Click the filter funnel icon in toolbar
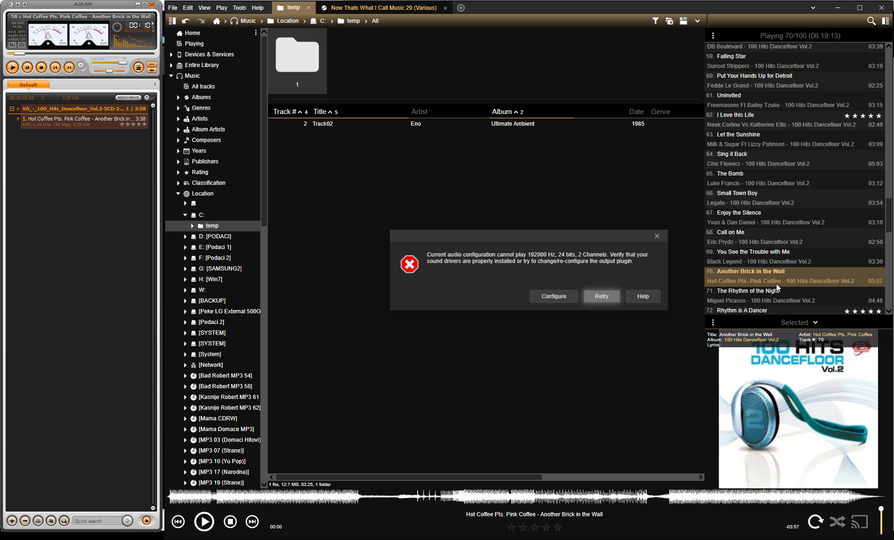Viewport: 894px width, 540px height. 656,21
